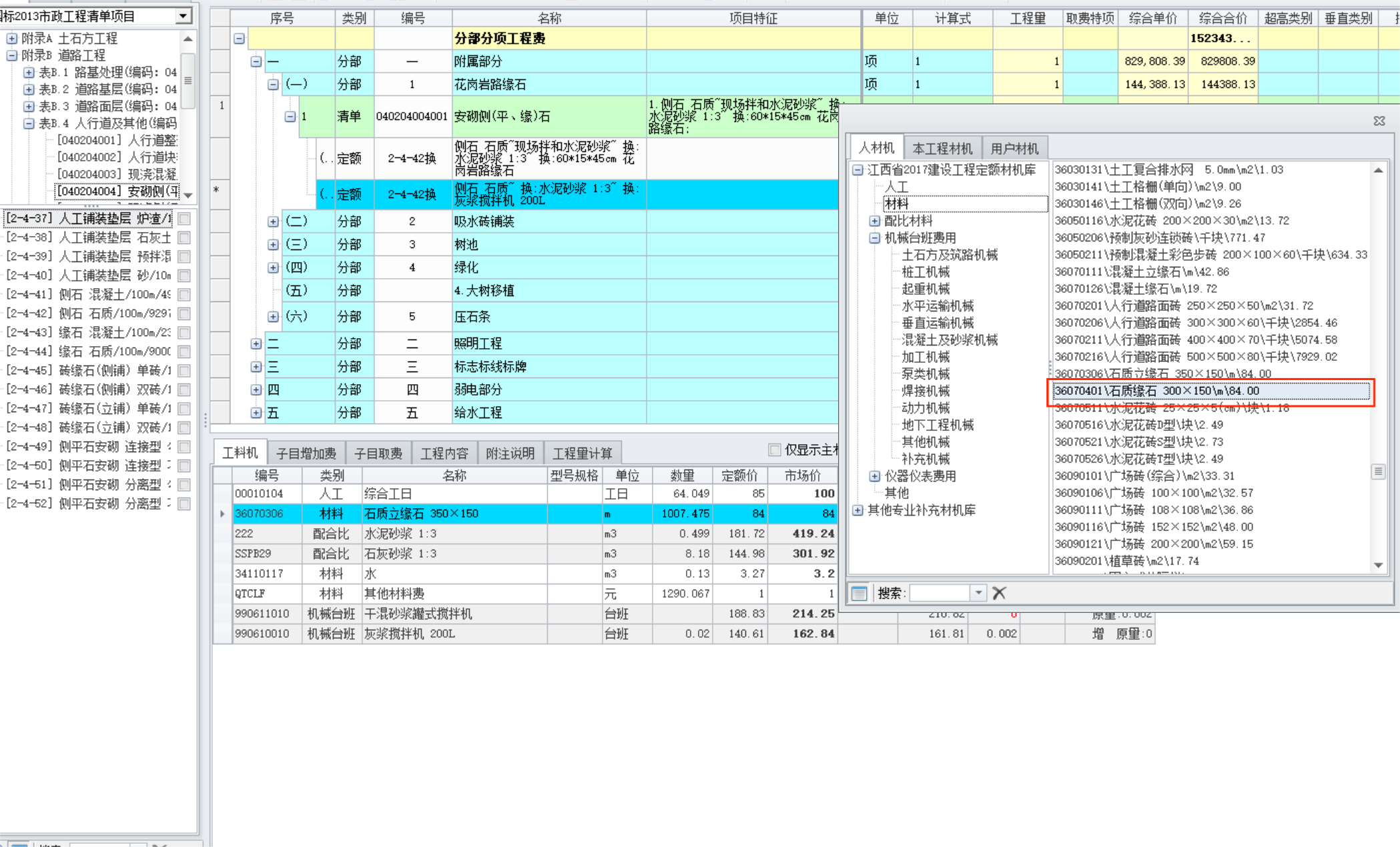Screen dimensions: 1400x847
Task: Tick the checkbox for item [2-4-44] 缘石 石质
Action: pyautogui.click(x=184, y=351)
